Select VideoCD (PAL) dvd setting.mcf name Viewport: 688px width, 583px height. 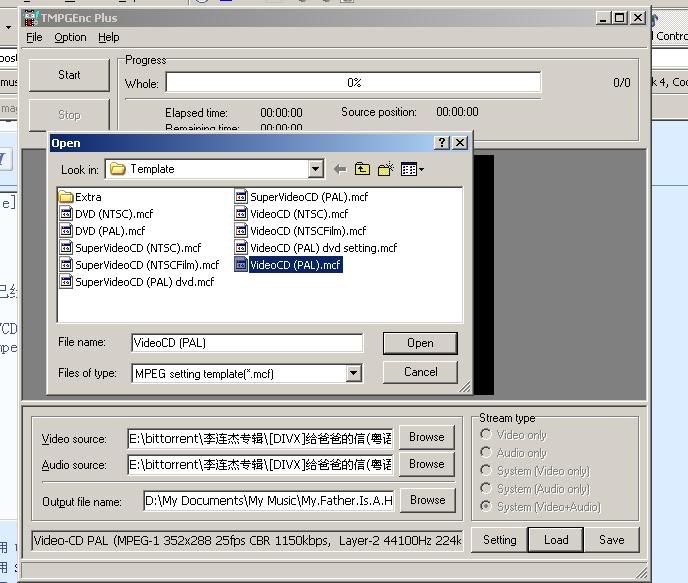pyautogui.click(x=323, y=248)
